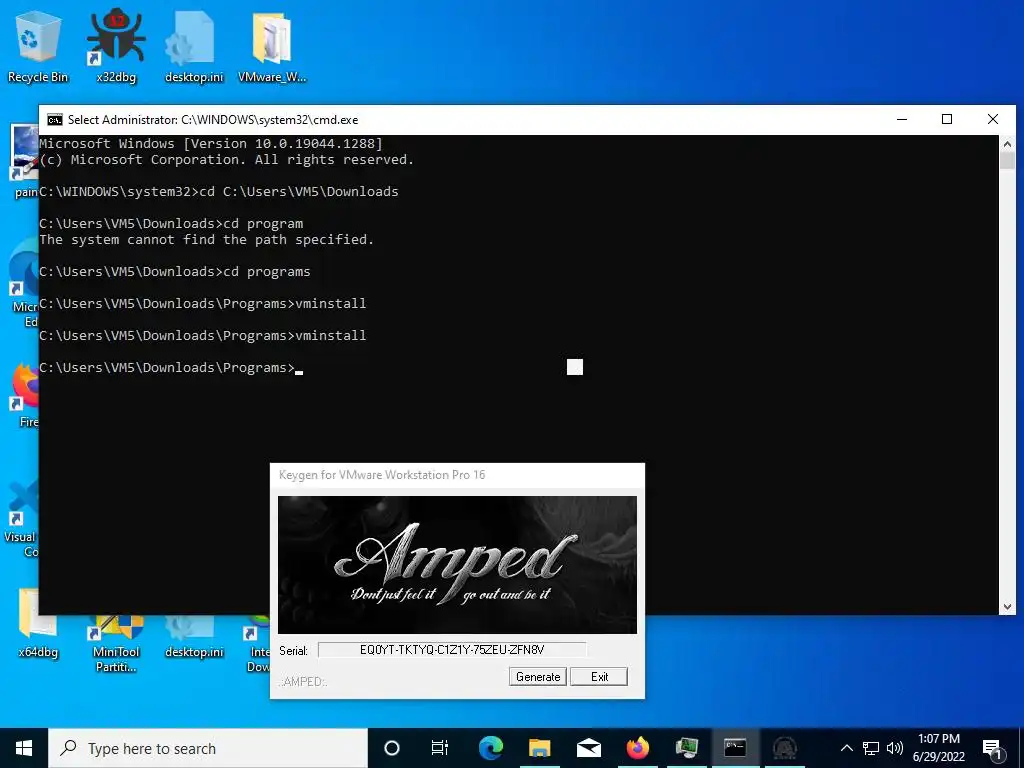Viewport: 1024px width, 768px height.
Task: Switch to Firefox on the taskbar
Action: pos(637,748)
